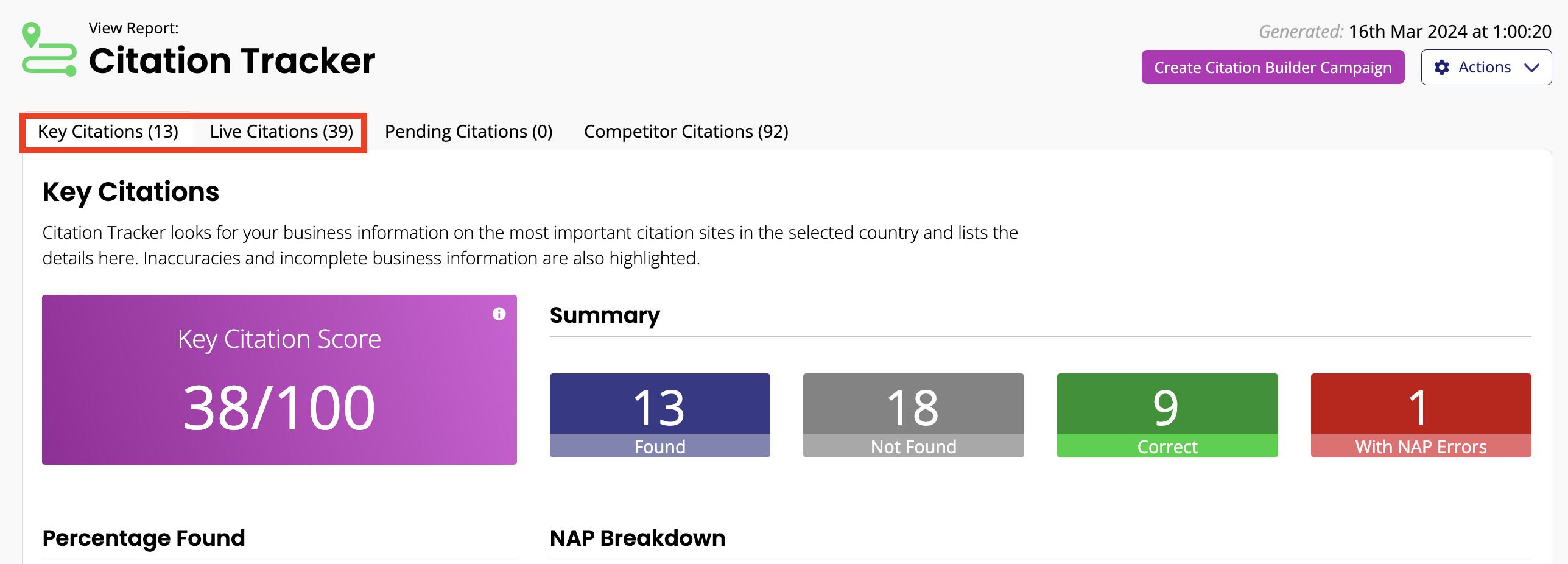Click Create Citation Builder Campaign button
This screenshot has height=564, width=1568.
coord(1273,67)
